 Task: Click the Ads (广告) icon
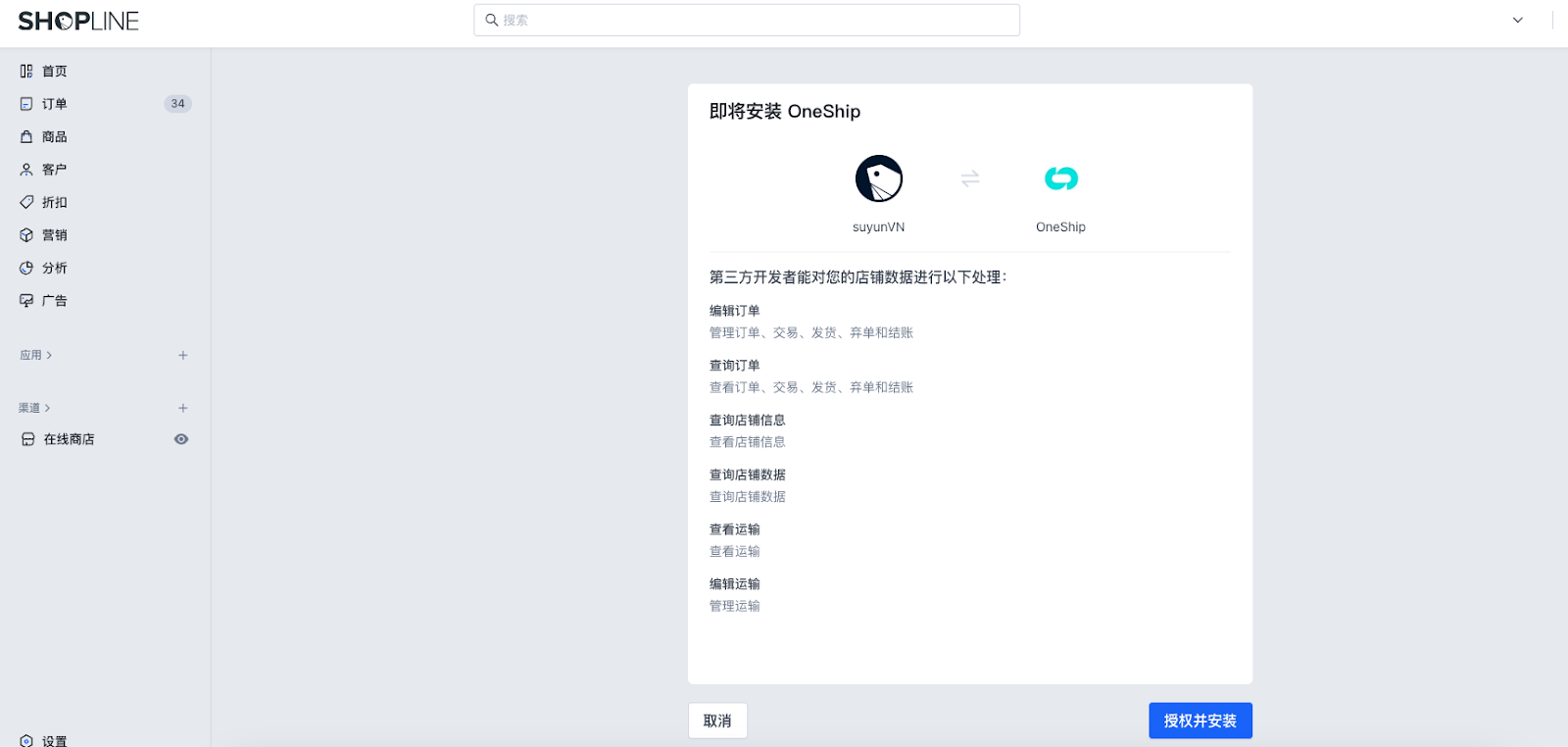pyautogui.click(x=26, y=301)
